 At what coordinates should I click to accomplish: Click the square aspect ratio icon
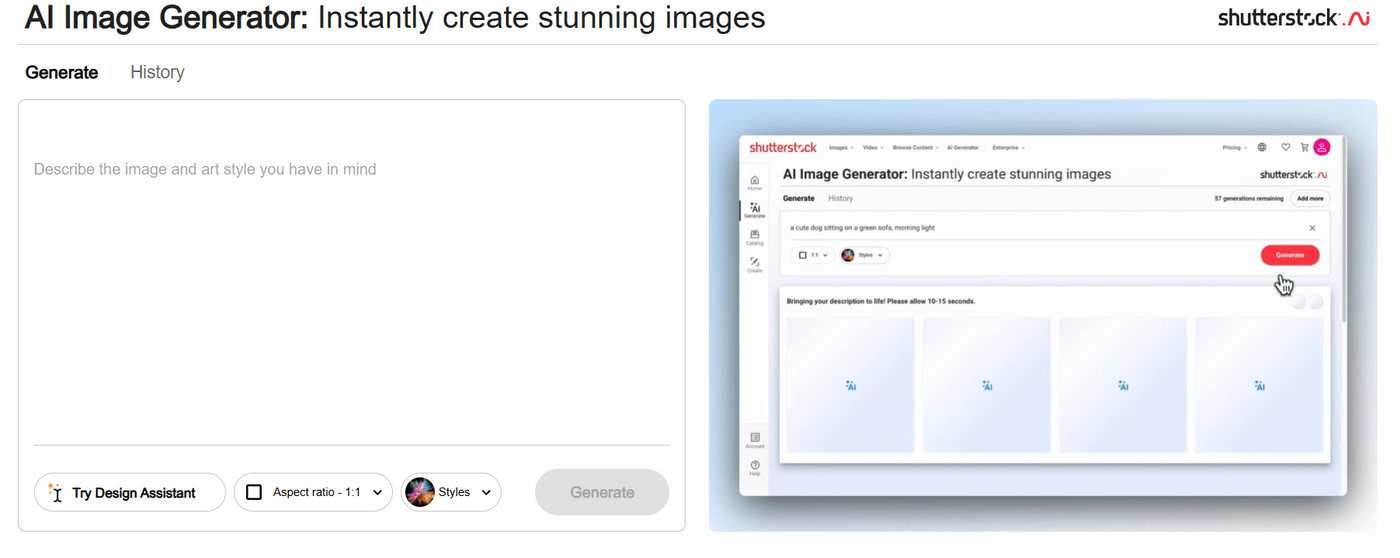click(x=254, y=492)
